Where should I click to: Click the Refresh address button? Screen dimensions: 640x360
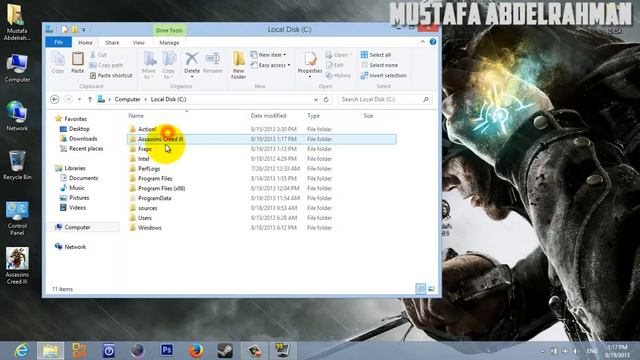pos(326,100)
